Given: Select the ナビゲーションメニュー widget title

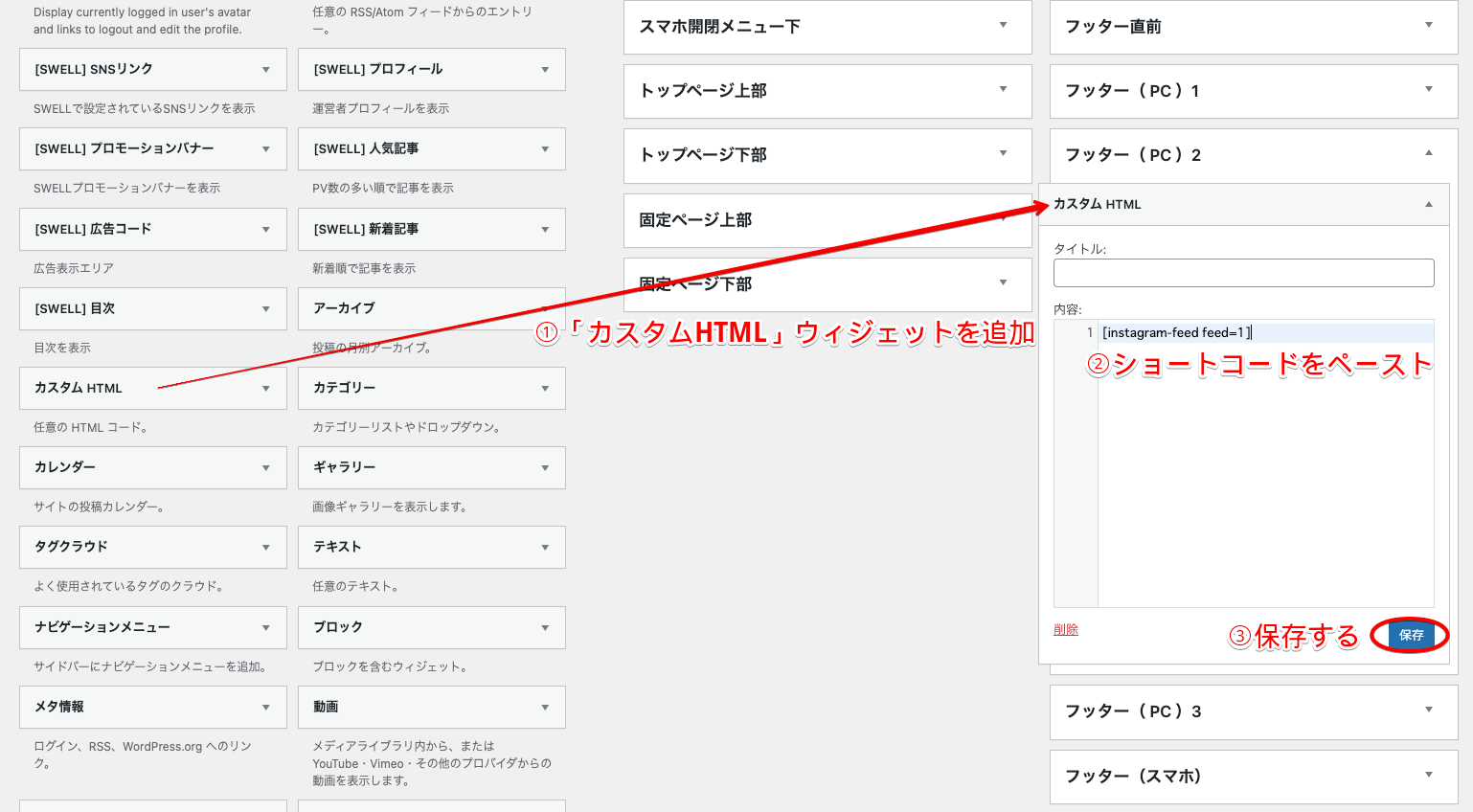Looking at the screenshot, I should 102,626.
